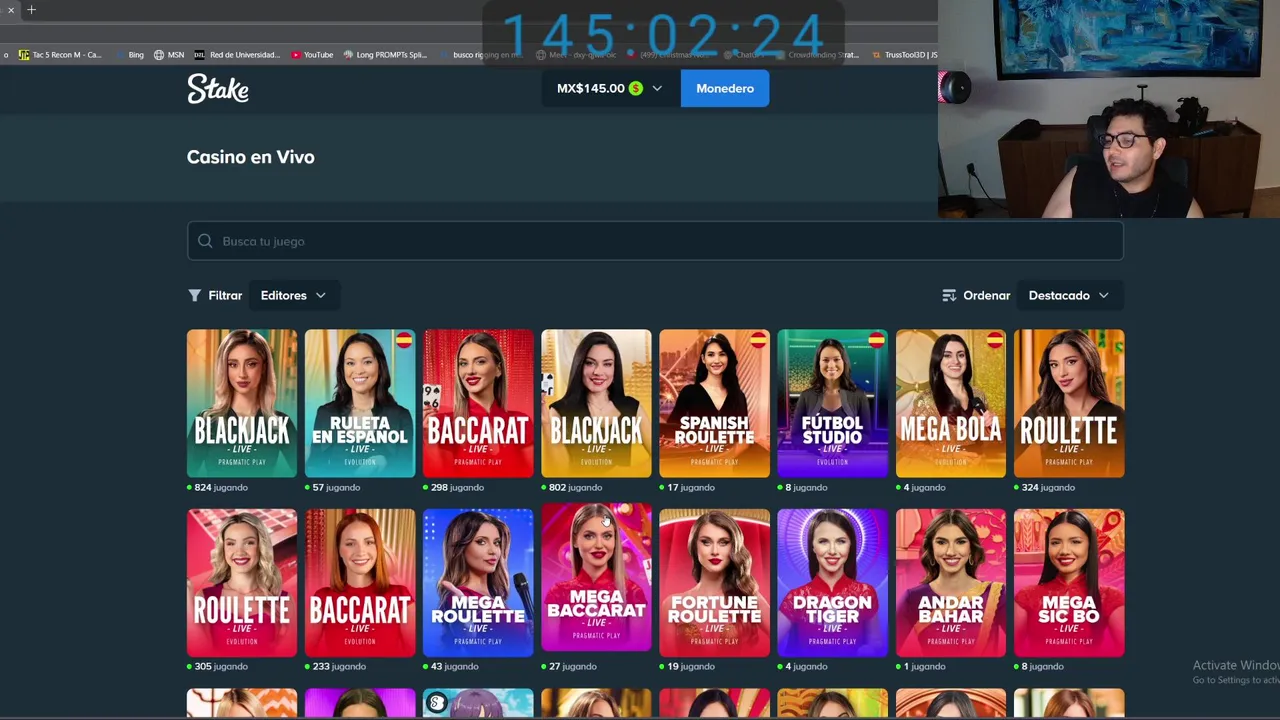The height and width of the screenshot is (720, 1280).
Task: Open the Tac 5 Recon M bookmark
Action: coord(60,55)
